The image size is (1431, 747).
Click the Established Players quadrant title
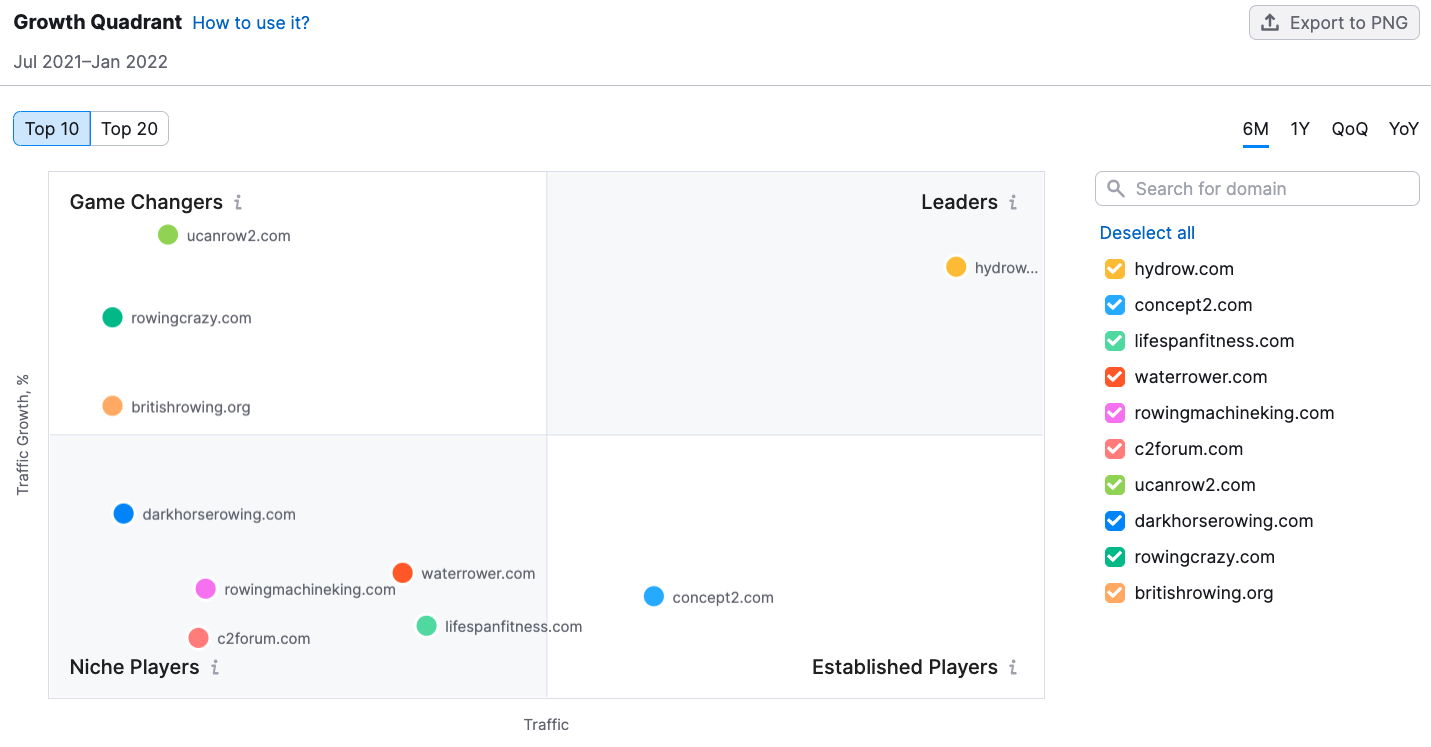pos(905,667)
